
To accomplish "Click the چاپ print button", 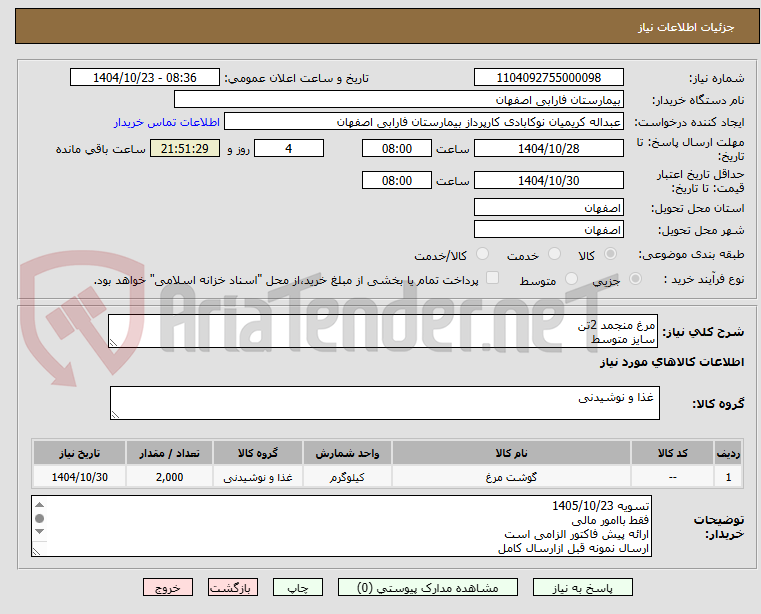I will [298, 587].
